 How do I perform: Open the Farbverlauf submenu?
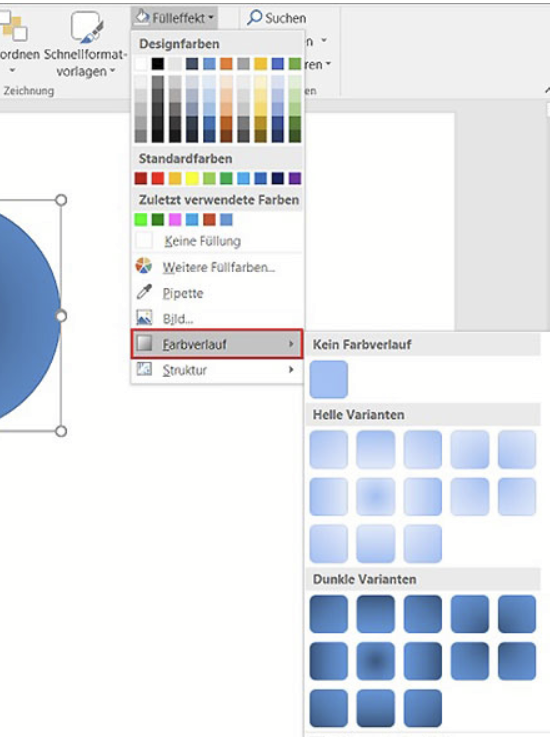click(217, 344)
